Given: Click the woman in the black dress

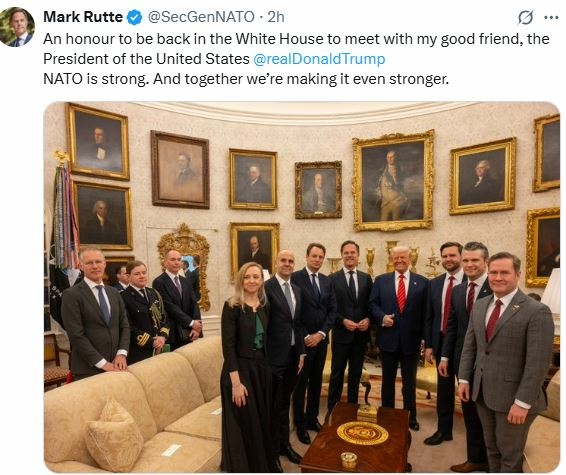Looking at the screenshot, I should [x=246, y=366].
